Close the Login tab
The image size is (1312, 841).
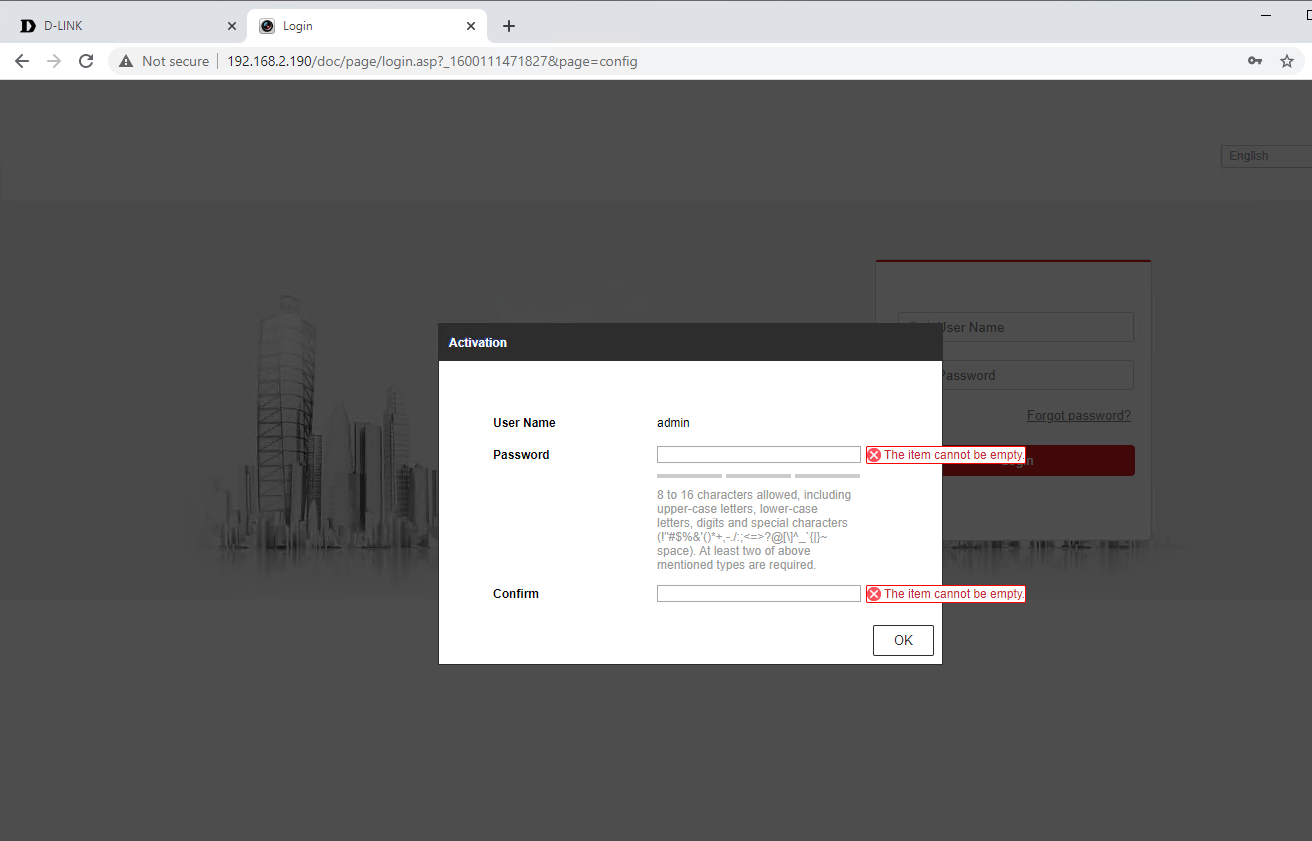tap(471, 26)
